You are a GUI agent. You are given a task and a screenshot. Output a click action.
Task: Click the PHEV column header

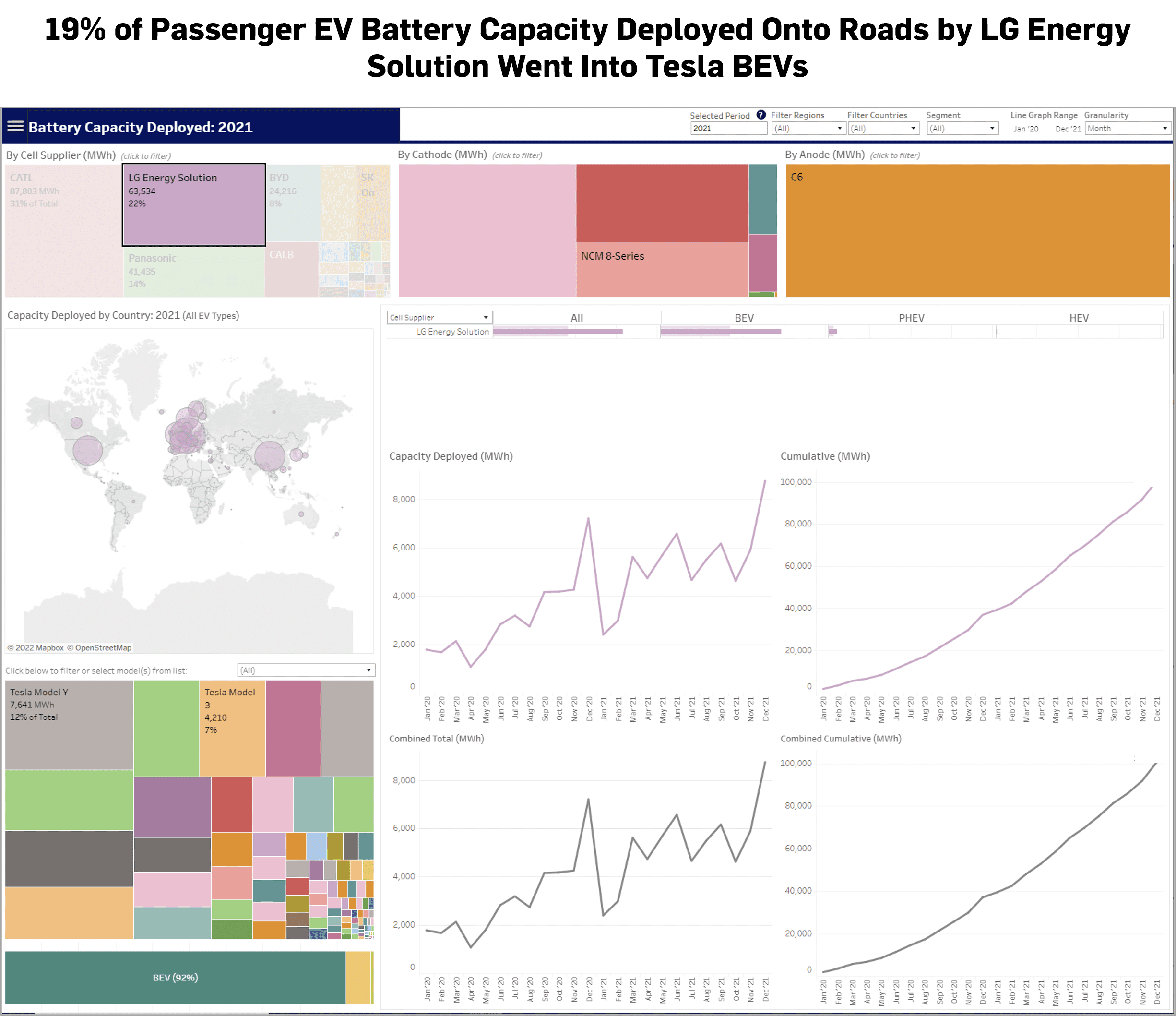click(x=912, y=318)
